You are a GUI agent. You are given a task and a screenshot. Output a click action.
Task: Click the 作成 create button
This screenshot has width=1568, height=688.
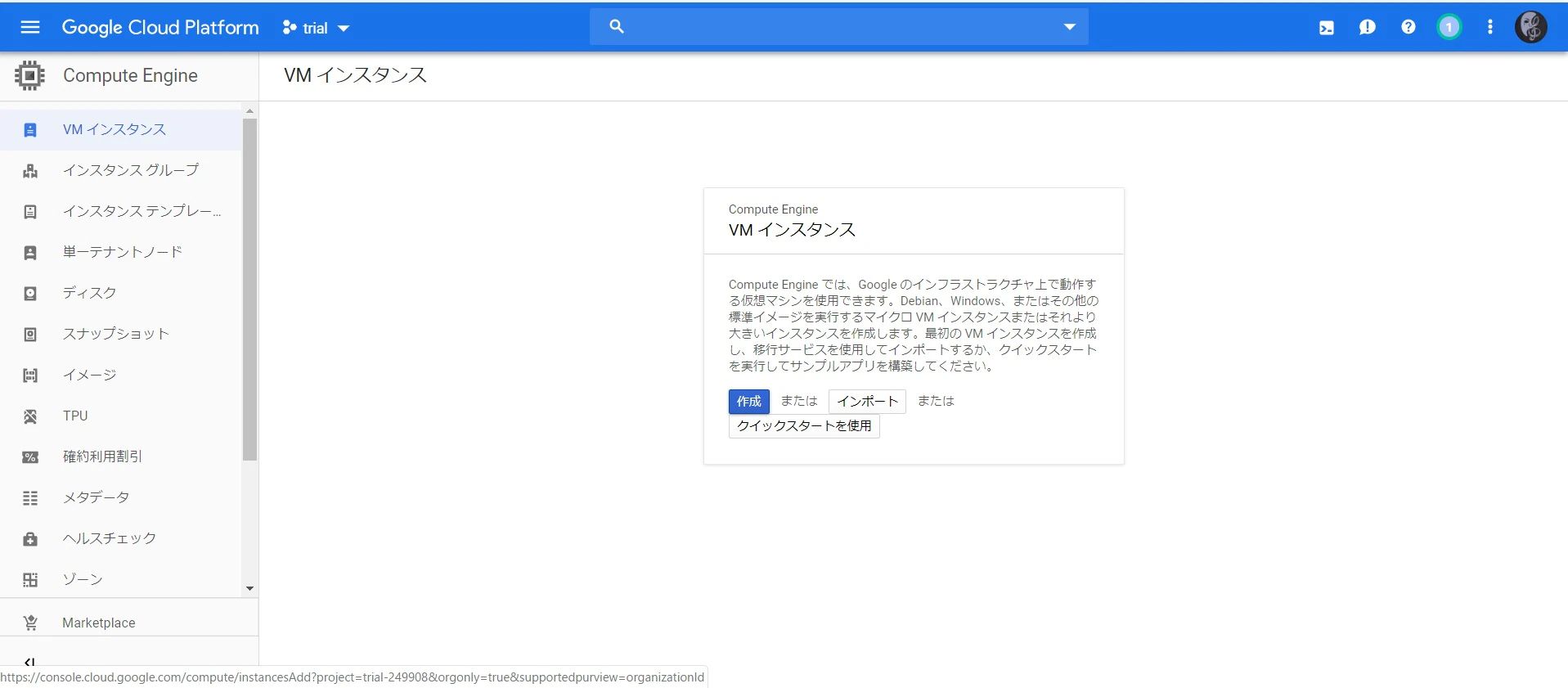click(748, 401)
